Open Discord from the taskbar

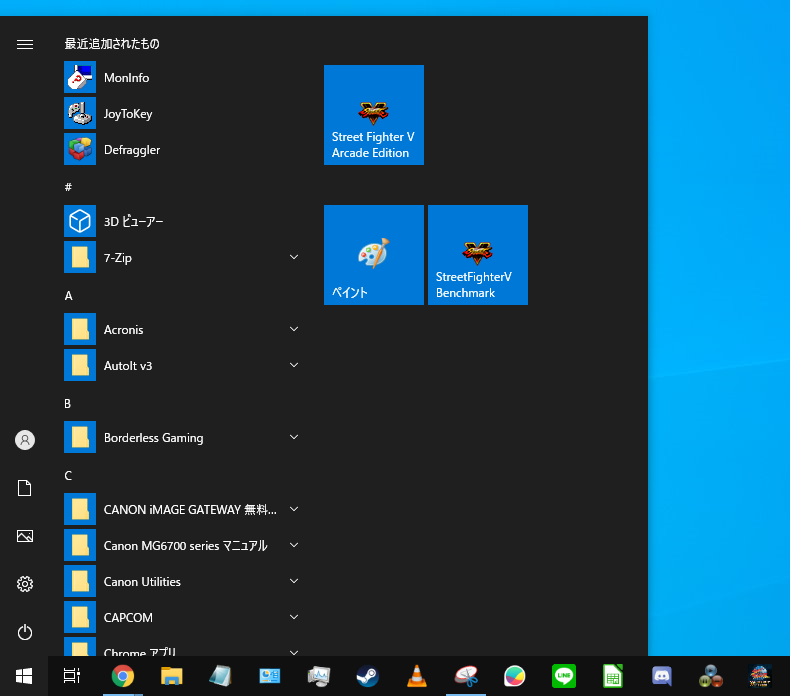[662, 676]
